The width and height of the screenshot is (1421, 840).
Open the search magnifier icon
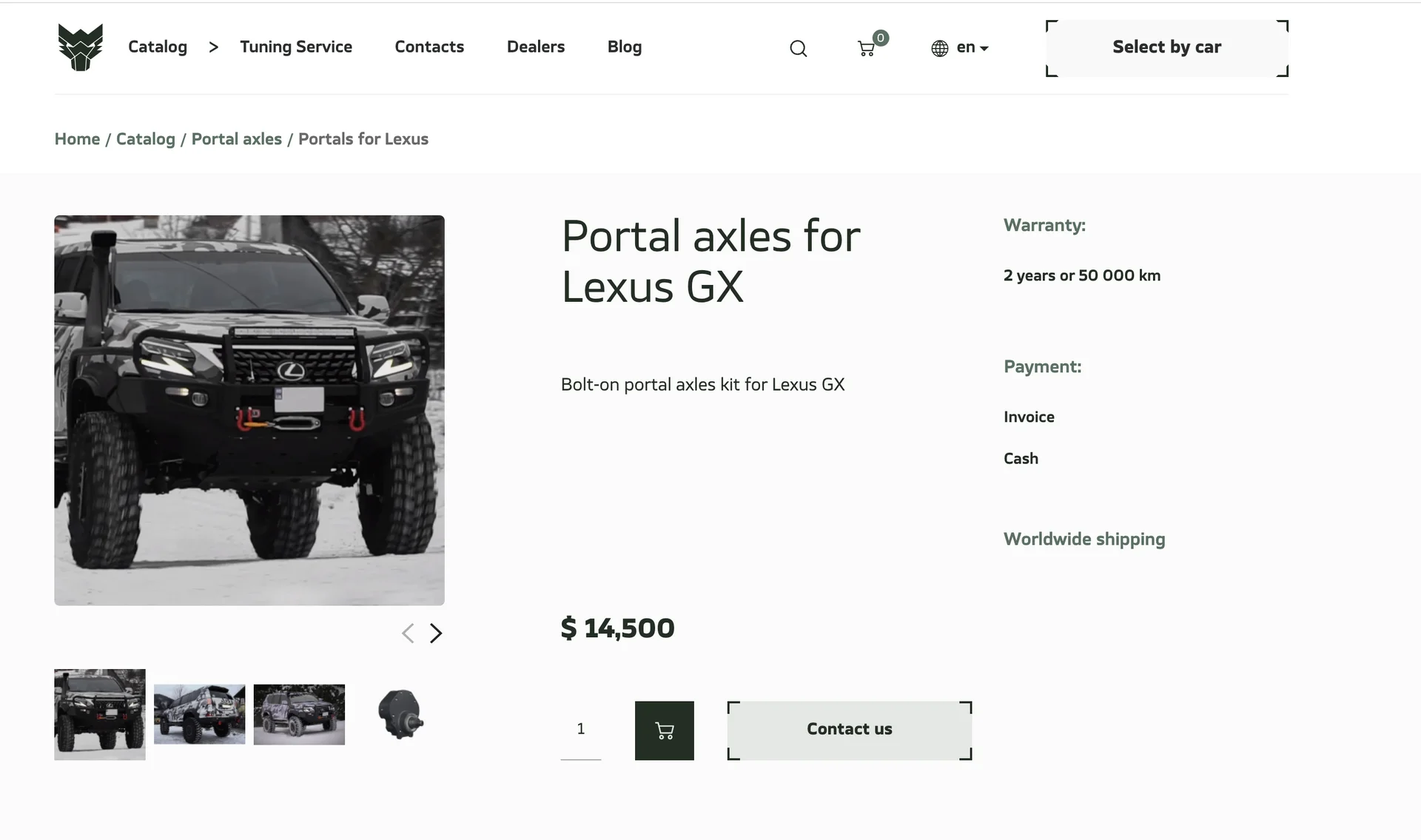click(798, 49)
